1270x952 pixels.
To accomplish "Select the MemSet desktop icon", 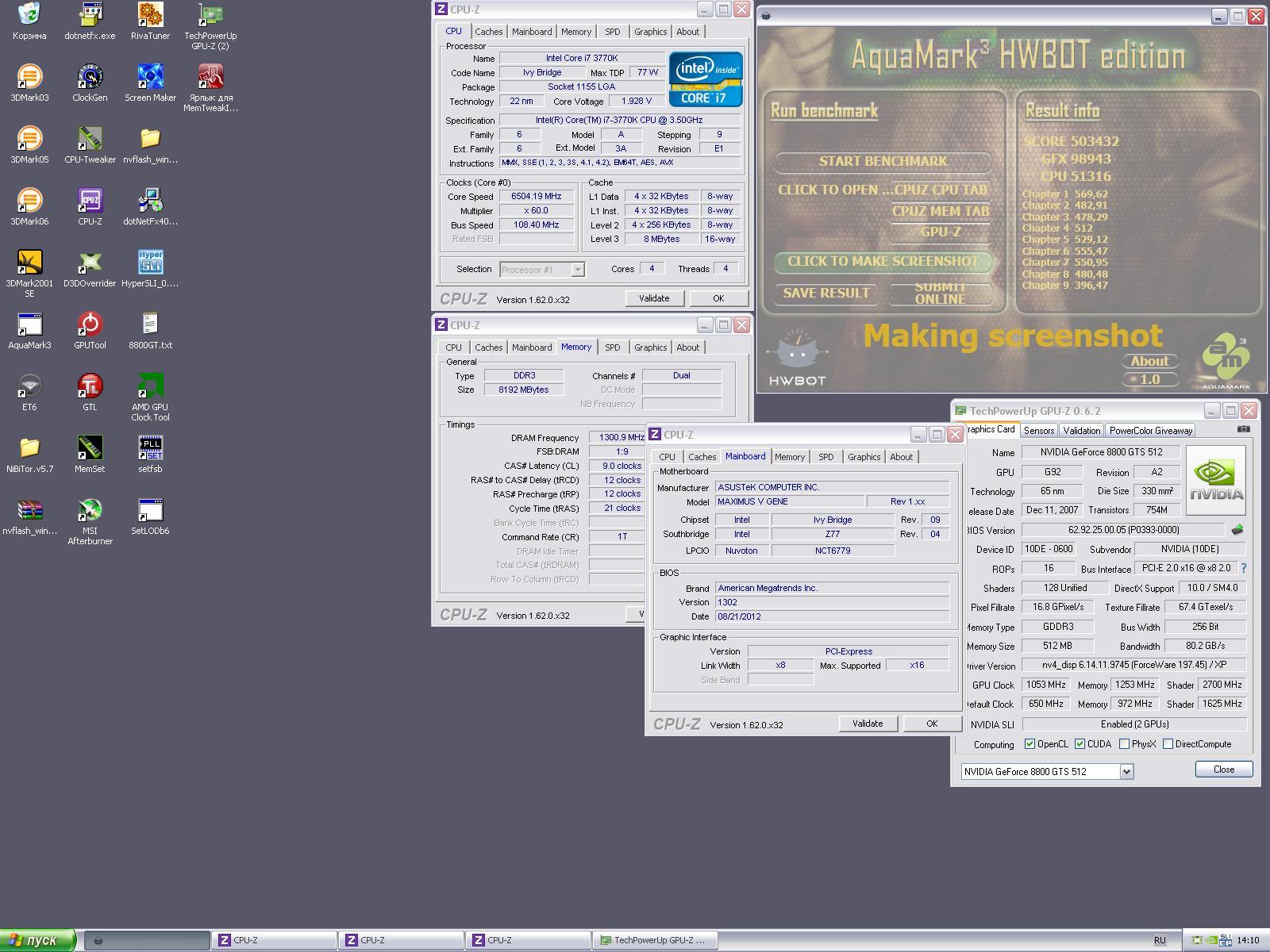I will [90, 454].
